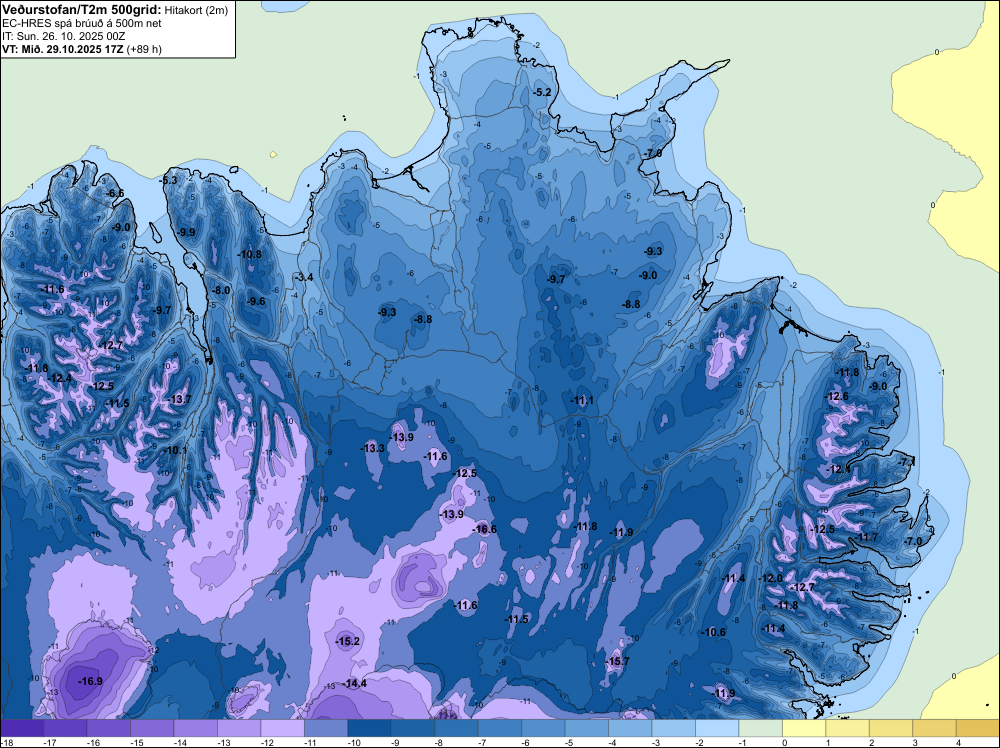Click the -5.2 temperature value
1000x748 pixels.
(x=541, y=92)
